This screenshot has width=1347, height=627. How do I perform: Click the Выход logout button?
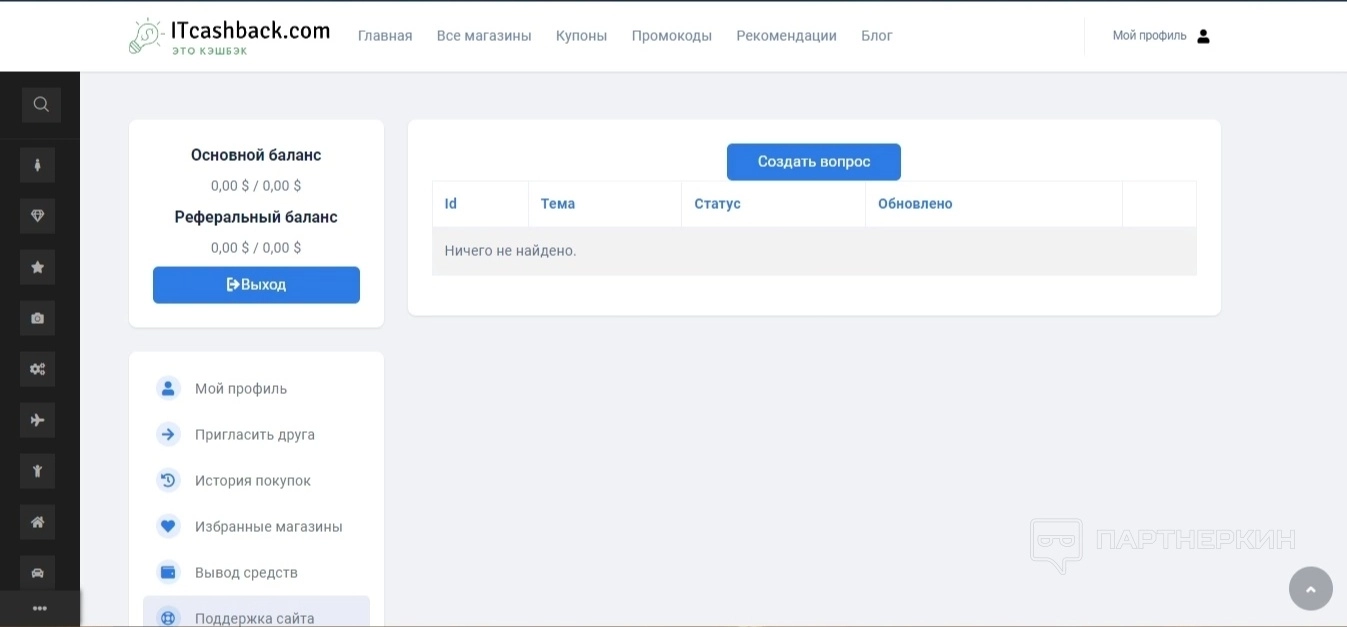click(x=256, y=285)
